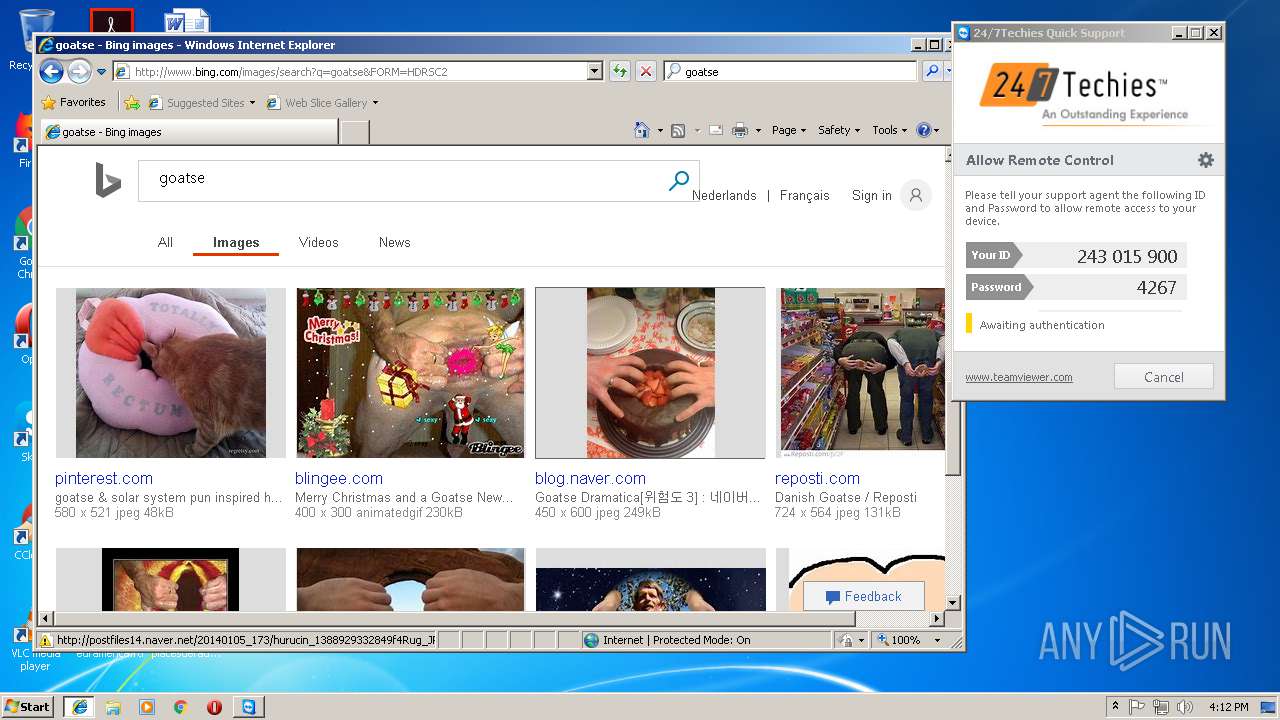
Task: Click the Read Mail envelope icon
Action: coord(716,130)
